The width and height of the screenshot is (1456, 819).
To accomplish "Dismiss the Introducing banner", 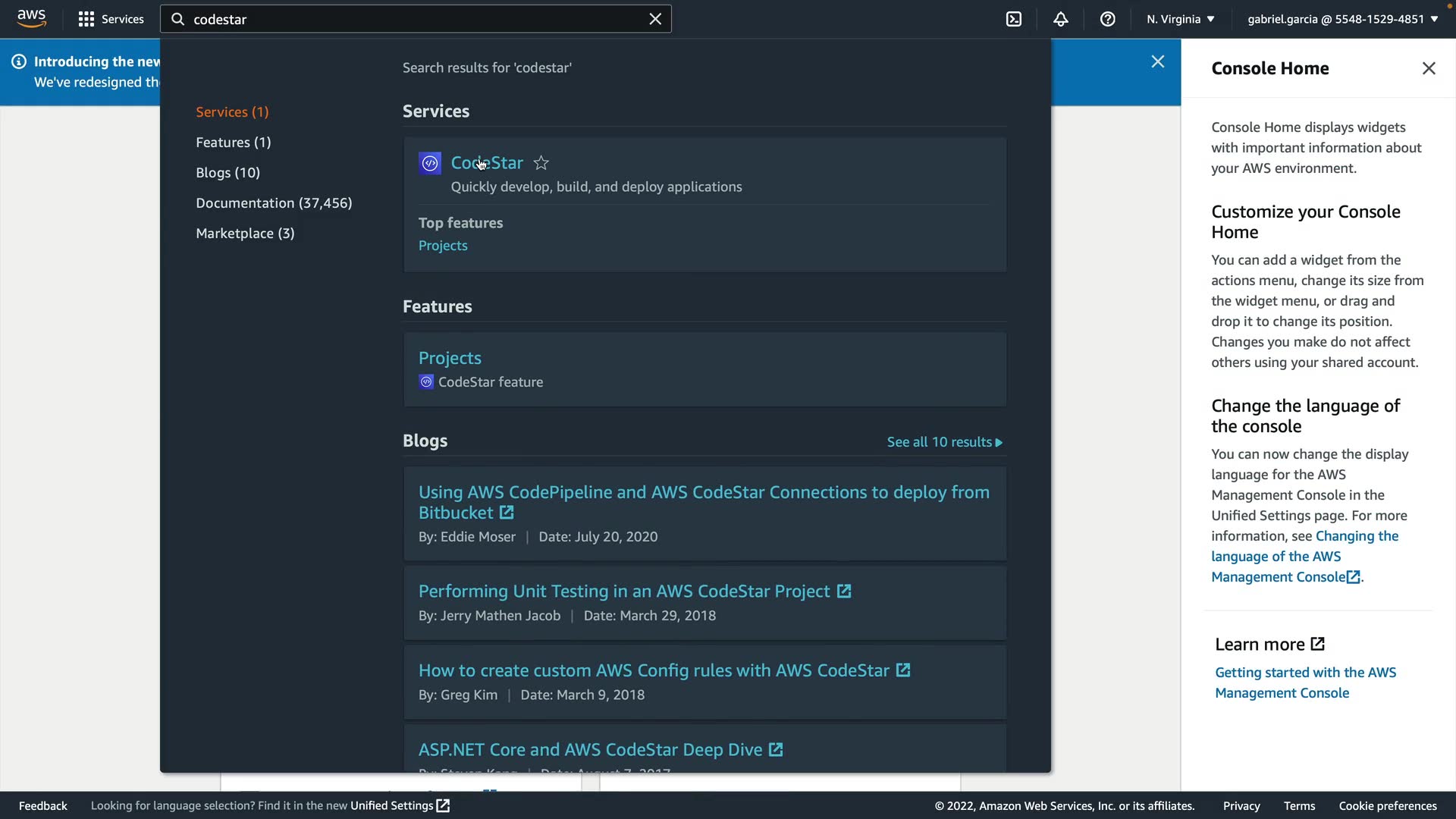I will point(1157,61).
